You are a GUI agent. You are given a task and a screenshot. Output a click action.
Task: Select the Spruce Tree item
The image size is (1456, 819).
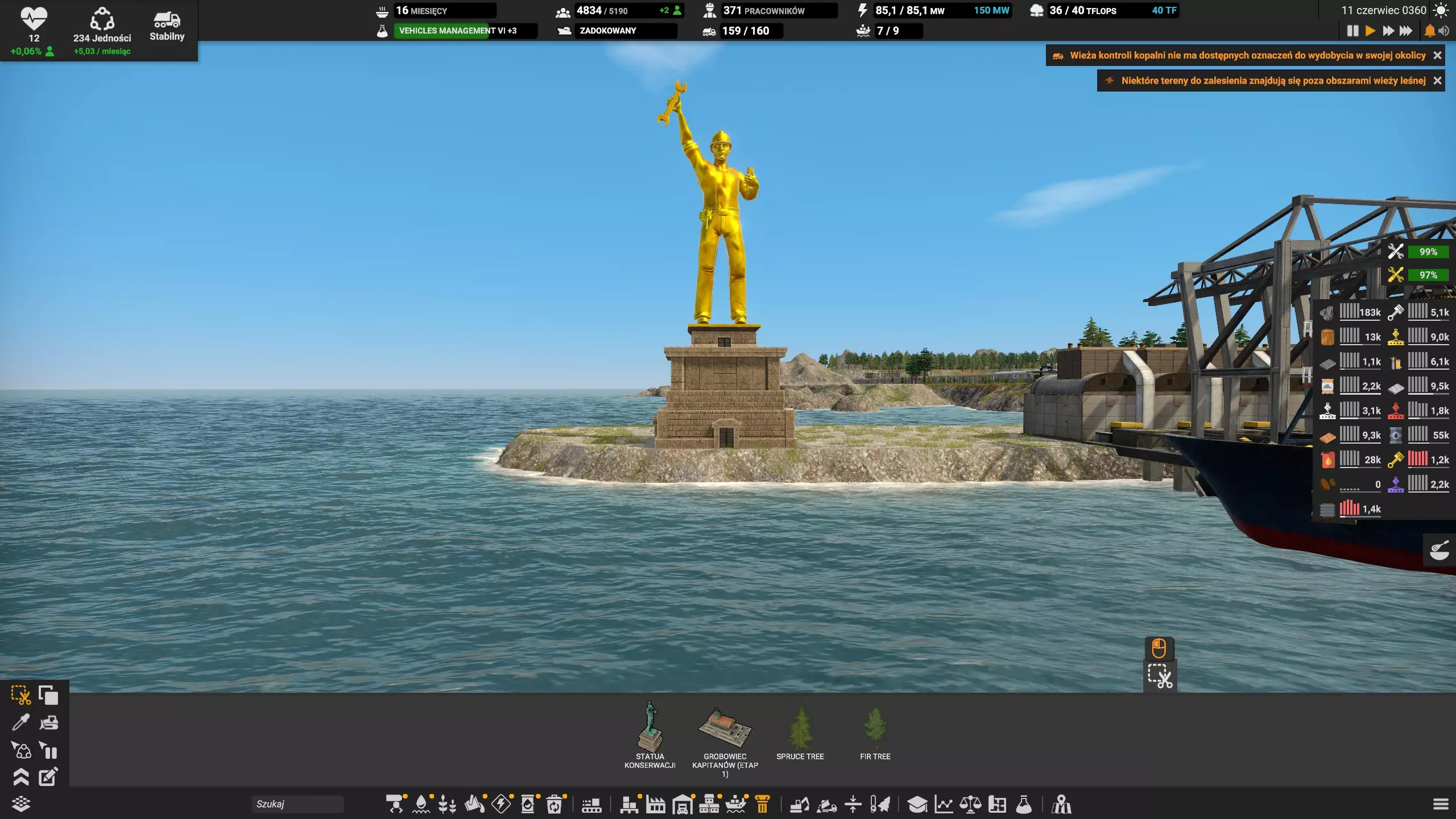[x=800, y=733]
